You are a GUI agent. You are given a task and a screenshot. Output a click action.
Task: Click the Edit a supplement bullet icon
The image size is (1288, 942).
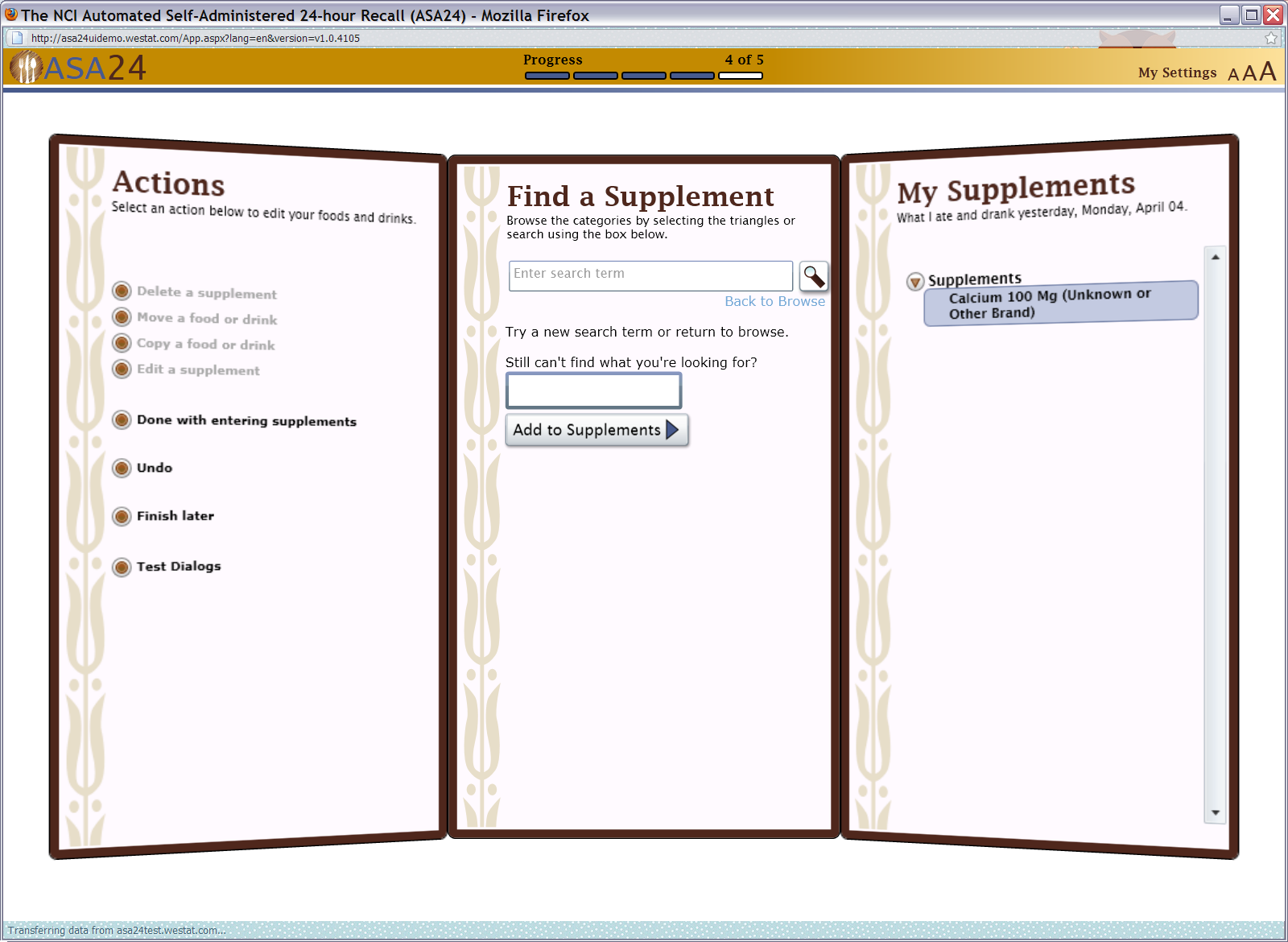[x=122, y=369]
